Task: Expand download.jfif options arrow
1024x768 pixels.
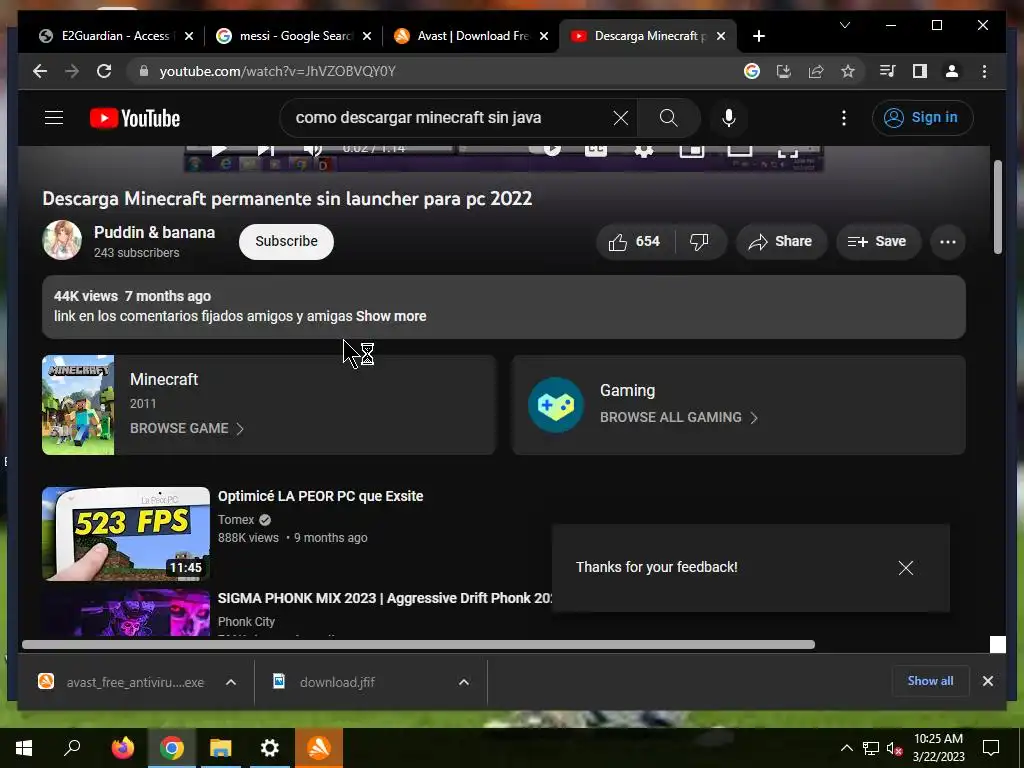Action: point(464,682)
